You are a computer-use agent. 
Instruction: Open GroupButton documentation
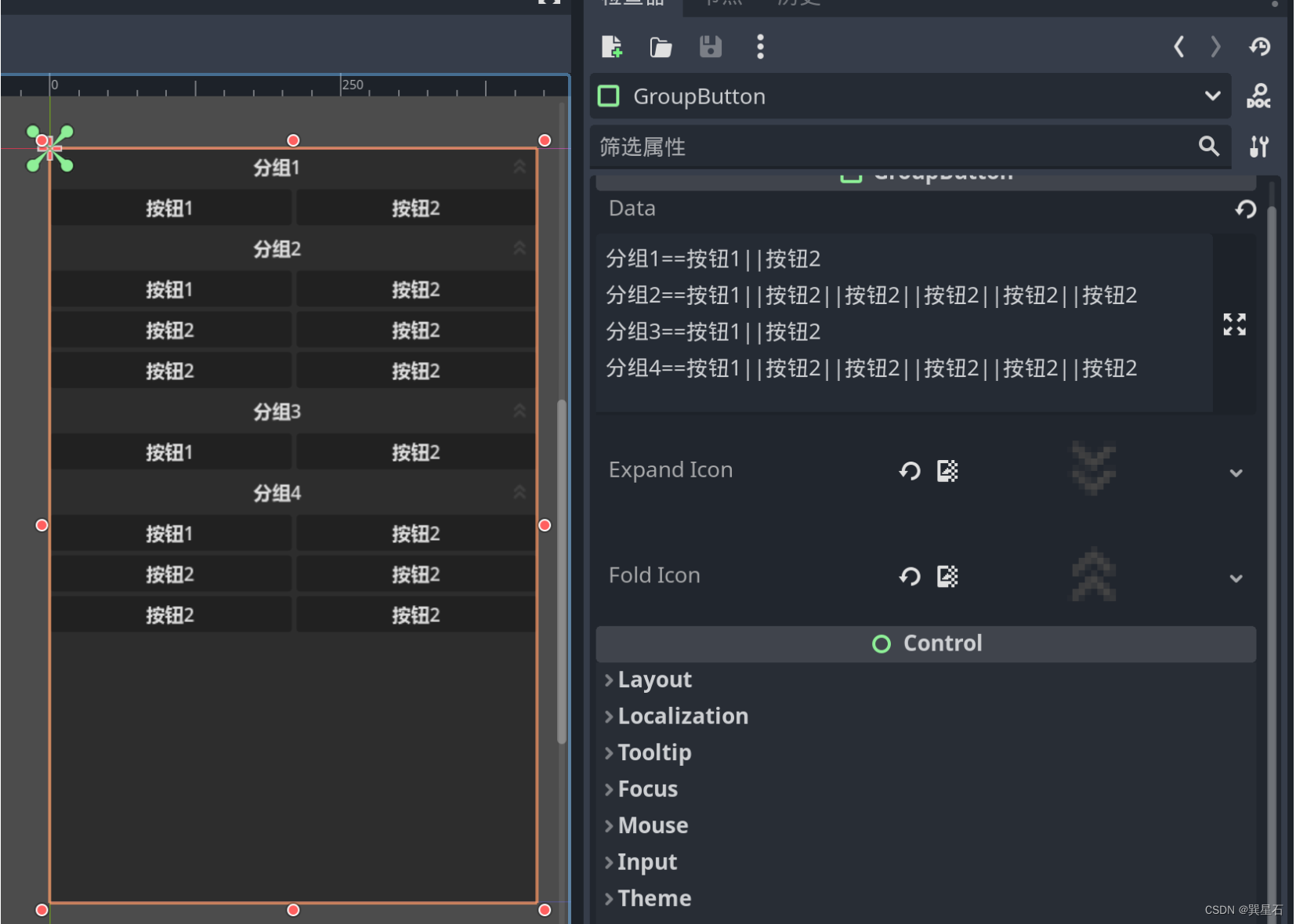(1259, 96)
